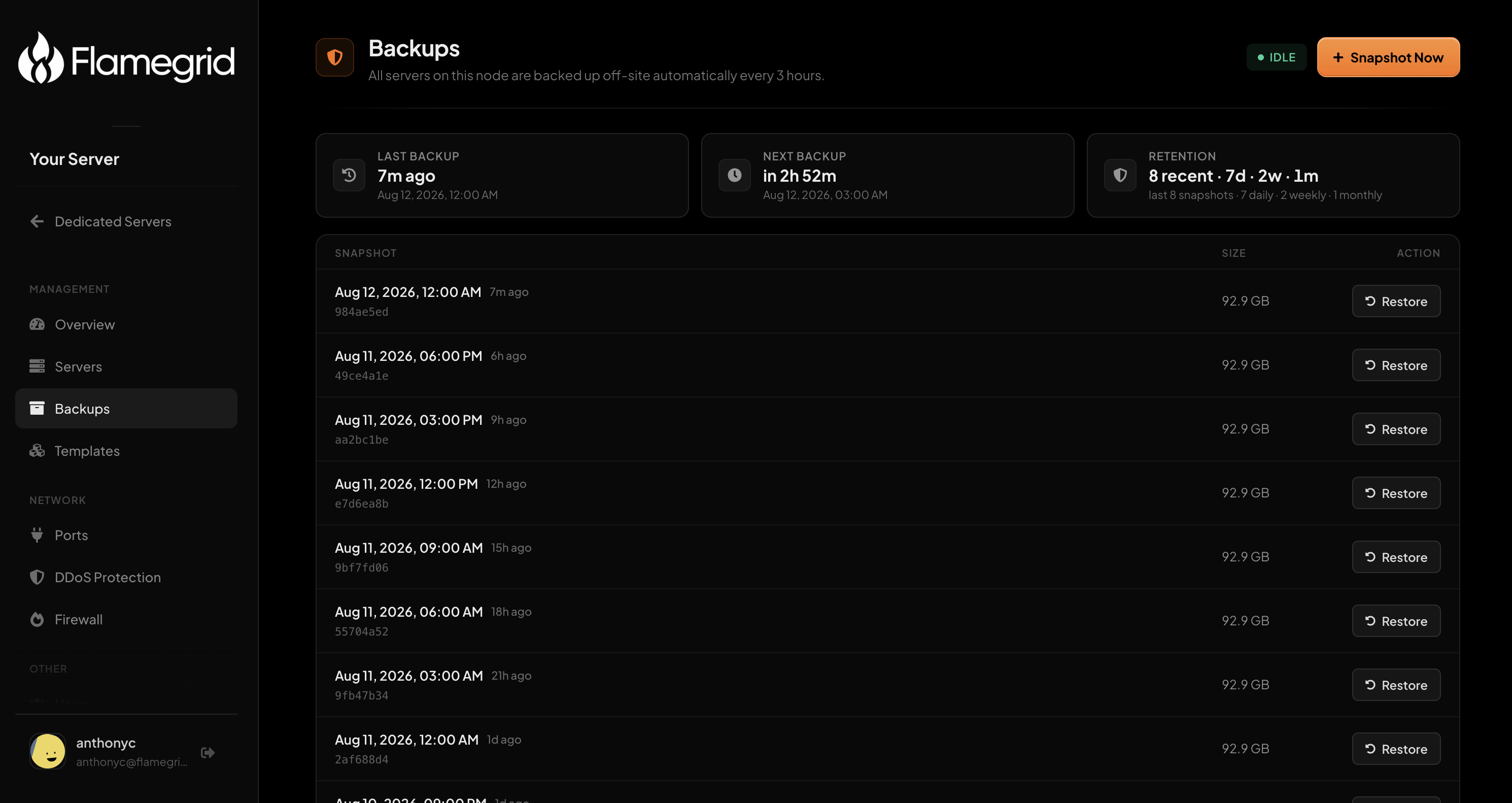Restore the Aug 12 12:00 AM snapshot
Screen dimensions: 1512x803
tap(1396, 301)
